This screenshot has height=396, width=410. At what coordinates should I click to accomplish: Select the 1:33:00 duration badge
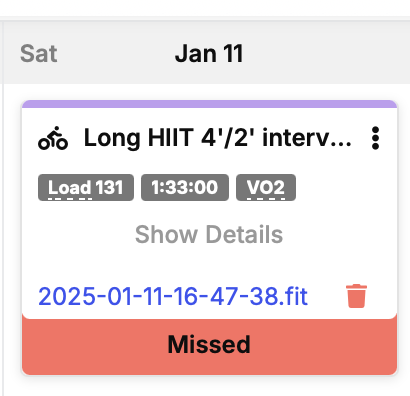click(185, 187)
